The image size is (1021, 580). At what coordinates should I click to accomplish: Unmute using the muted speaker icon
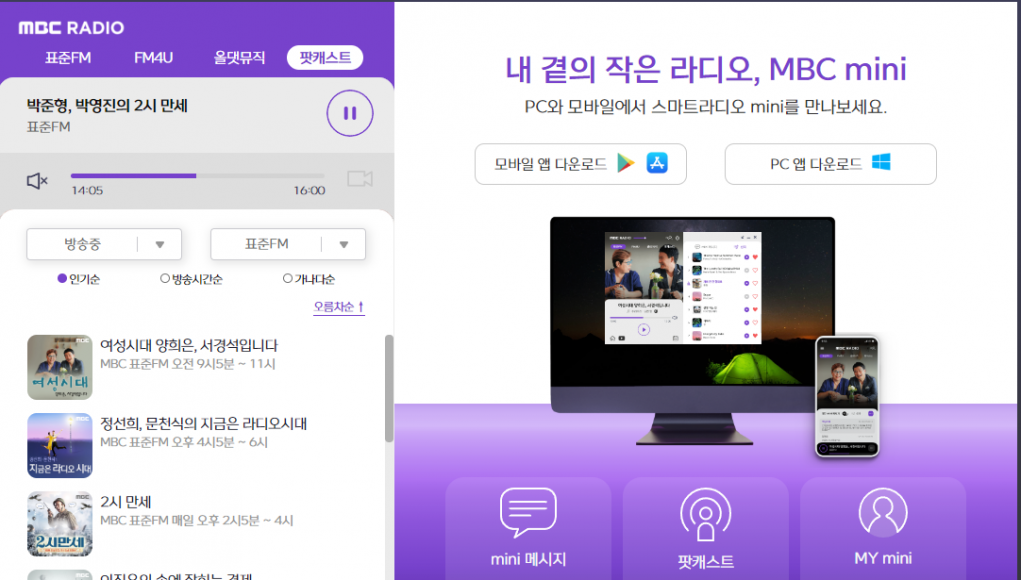coord(37,180)
